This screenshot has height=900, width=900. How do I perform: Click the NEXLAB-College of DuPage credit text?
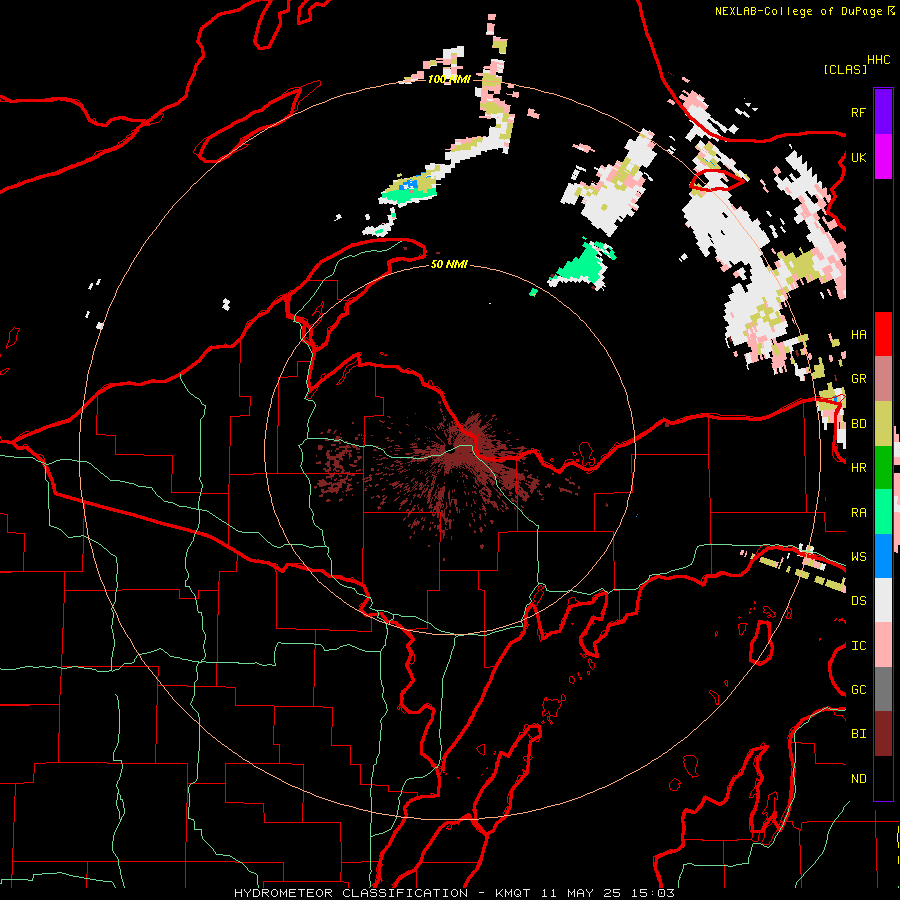click(798, 11)
